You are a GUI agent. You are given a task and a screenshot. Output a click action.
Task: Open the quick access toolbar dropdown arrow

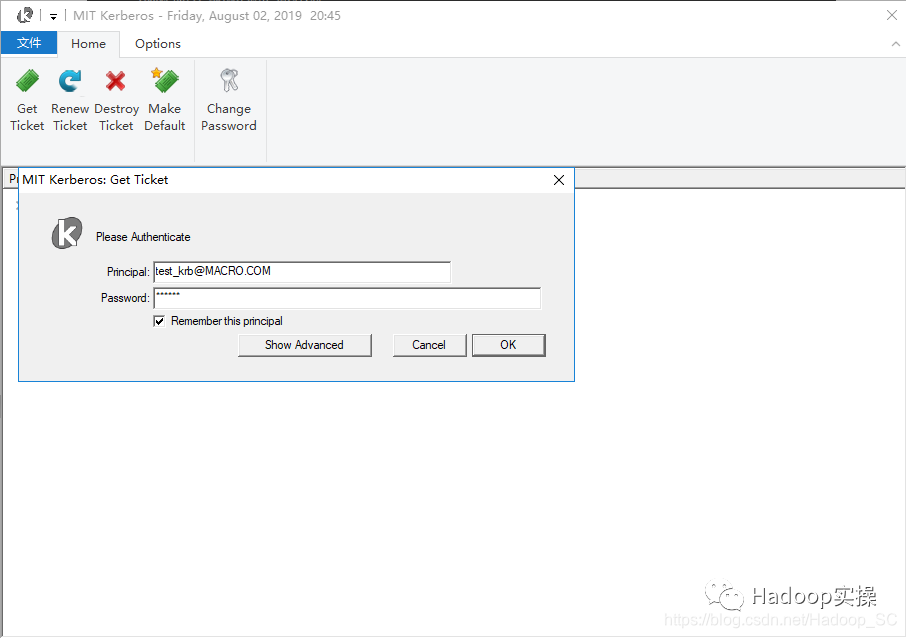(x=53, y=17)
